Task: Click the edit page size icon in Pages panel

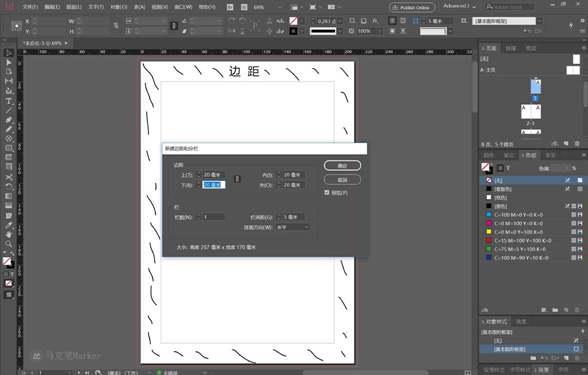Action: point(555,144)
